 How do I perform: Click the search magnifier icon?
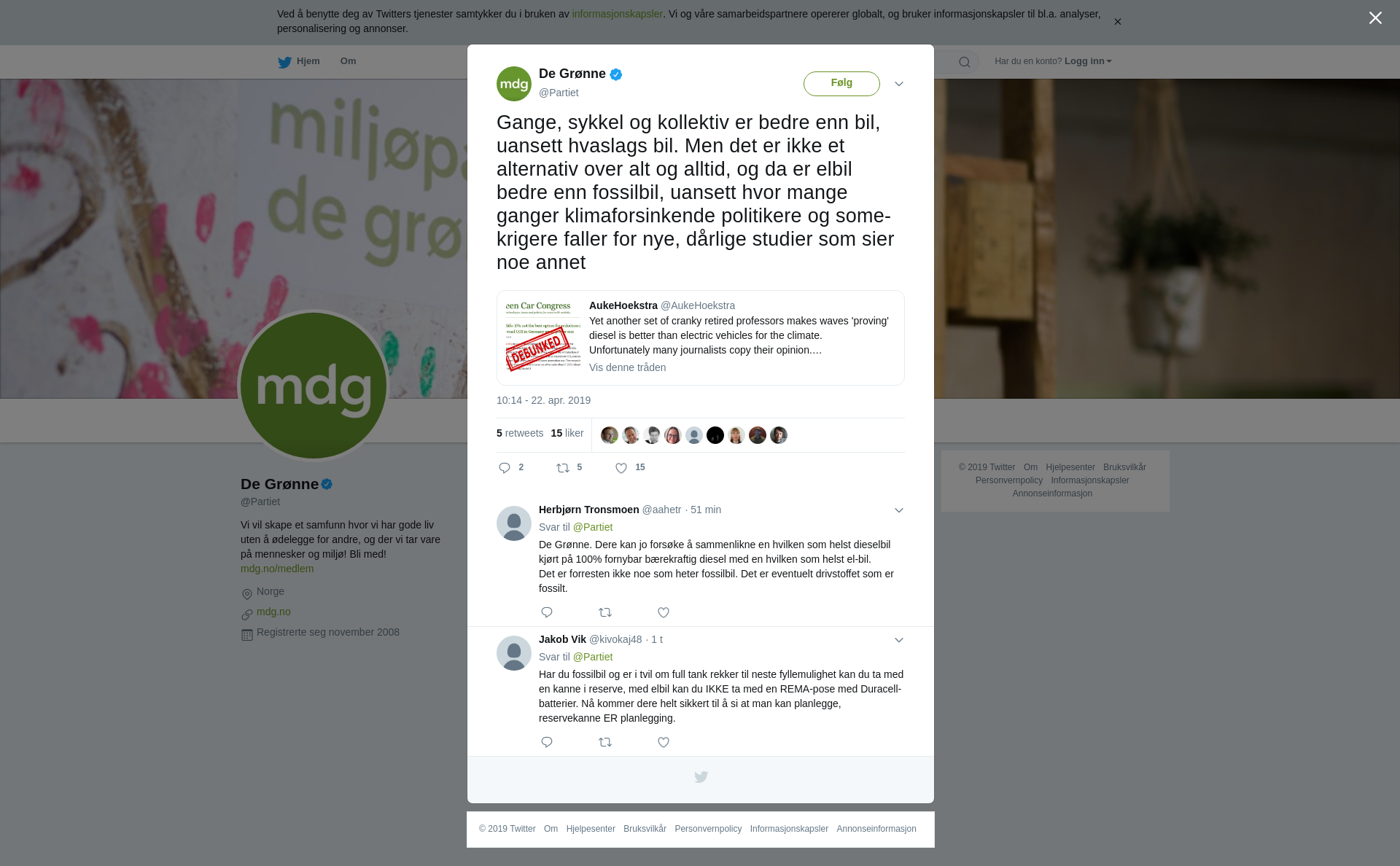(x=965, y=62)
